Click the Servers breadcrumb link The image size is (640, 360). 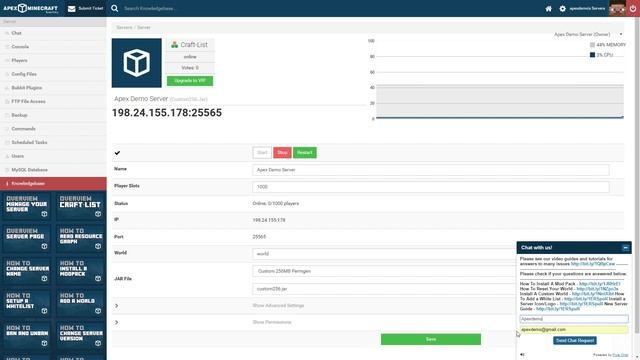tap(124, 27)
